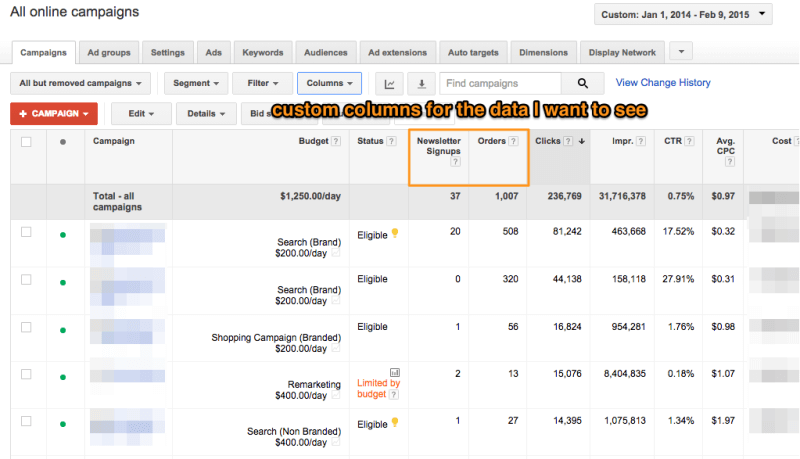Open the performance chart graph icon
The height and width of the screenshot is (459, 800).
(x=389, y=84)
